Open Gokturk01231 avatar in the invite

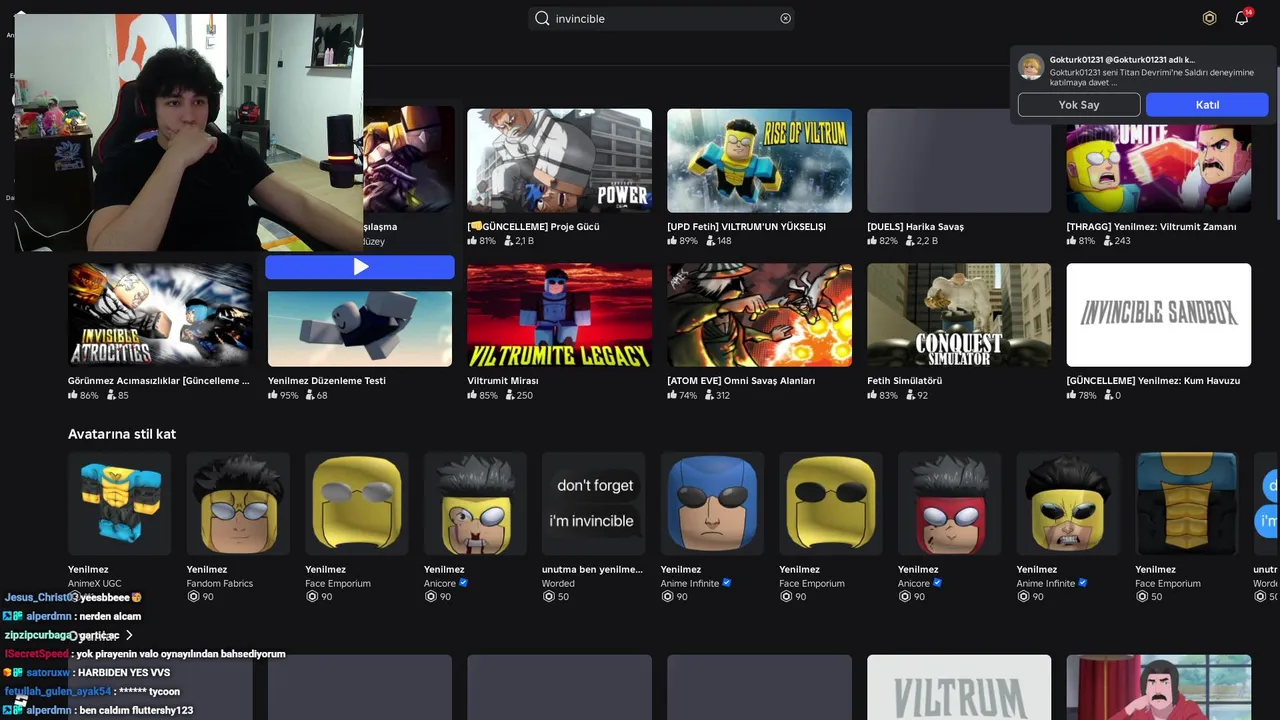point(1031,67)
